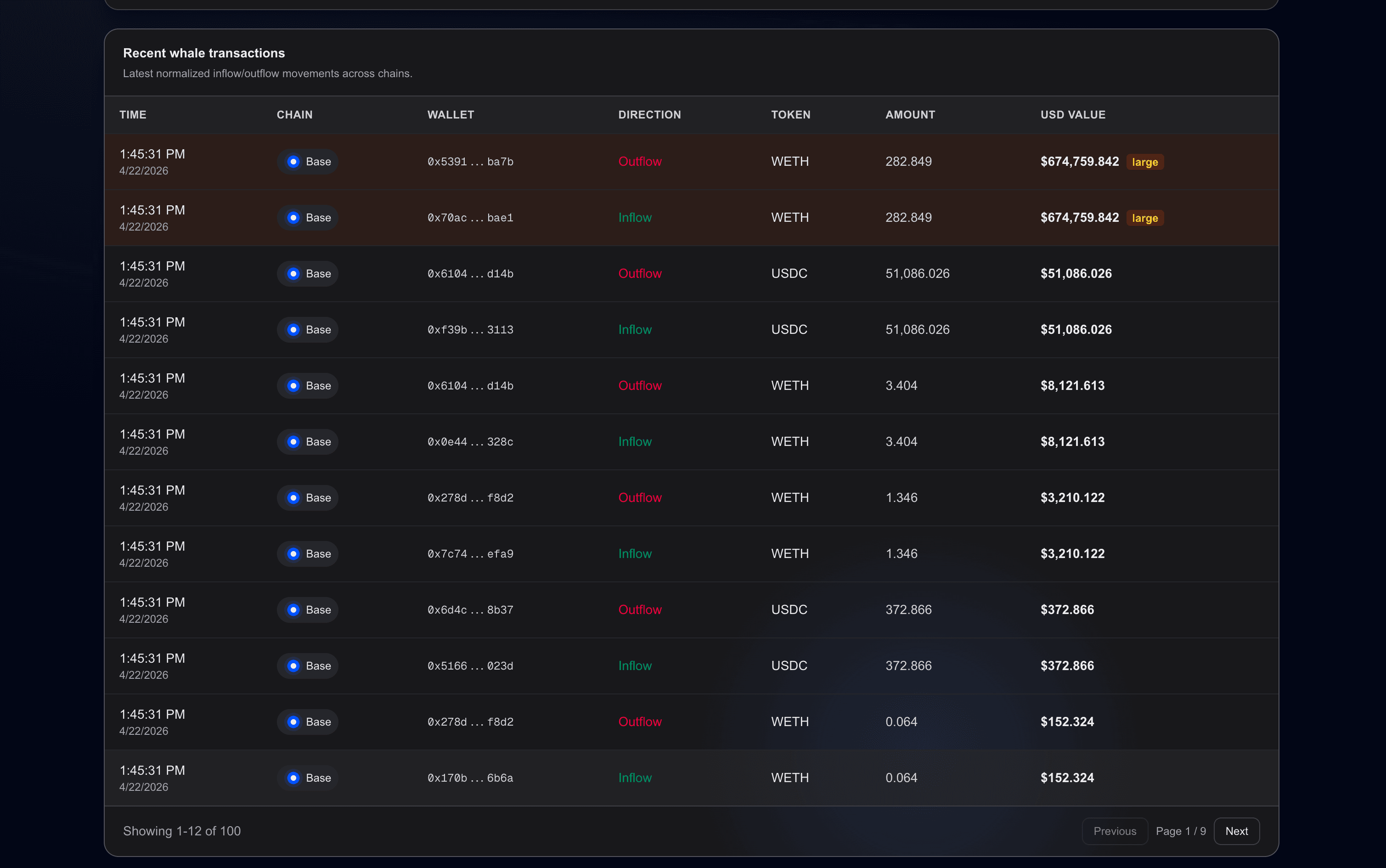Click amount 372.866 in Outflow row
This screenshot has height=868, width=1386.
click(908, 610)
